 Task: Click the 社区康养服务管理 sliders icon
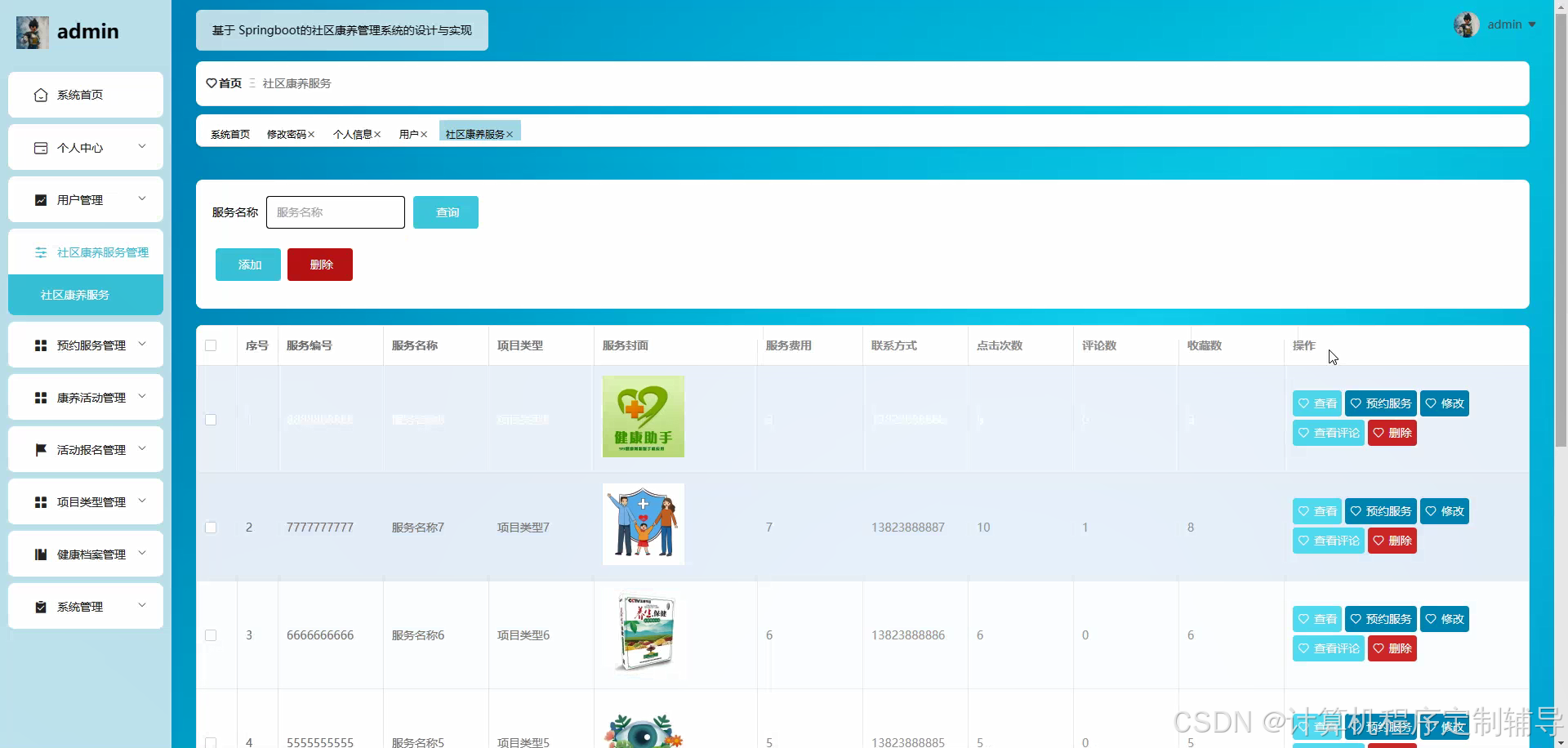point(41,252)
